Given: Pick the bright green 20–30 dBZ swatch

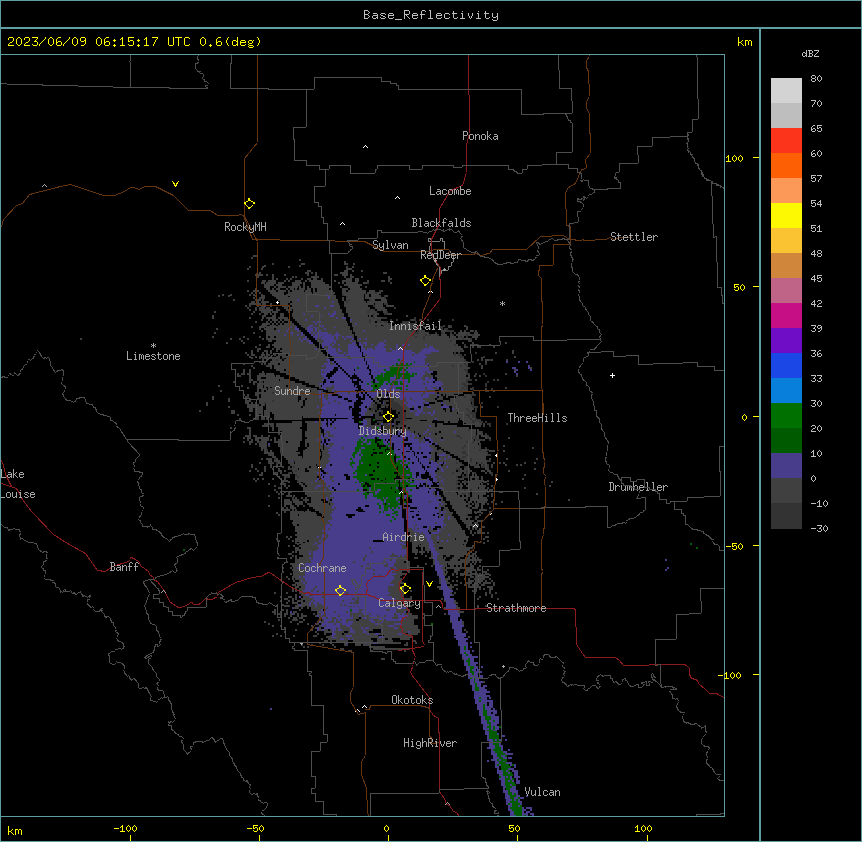Looking at the screenshot, I should (786, 416).
